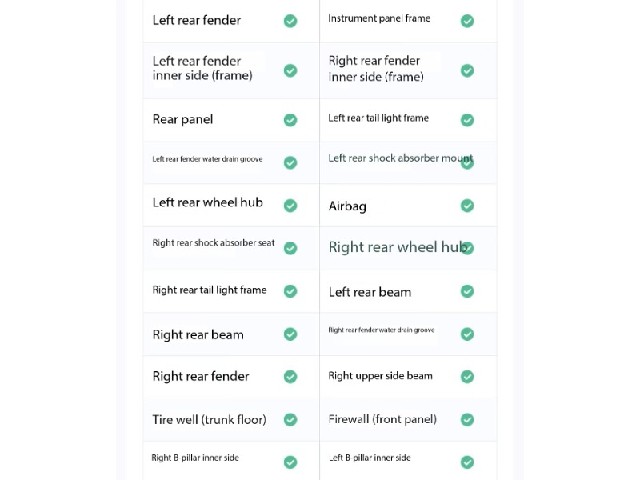Click the check next to Left rear tail light frame

point(467,120)
